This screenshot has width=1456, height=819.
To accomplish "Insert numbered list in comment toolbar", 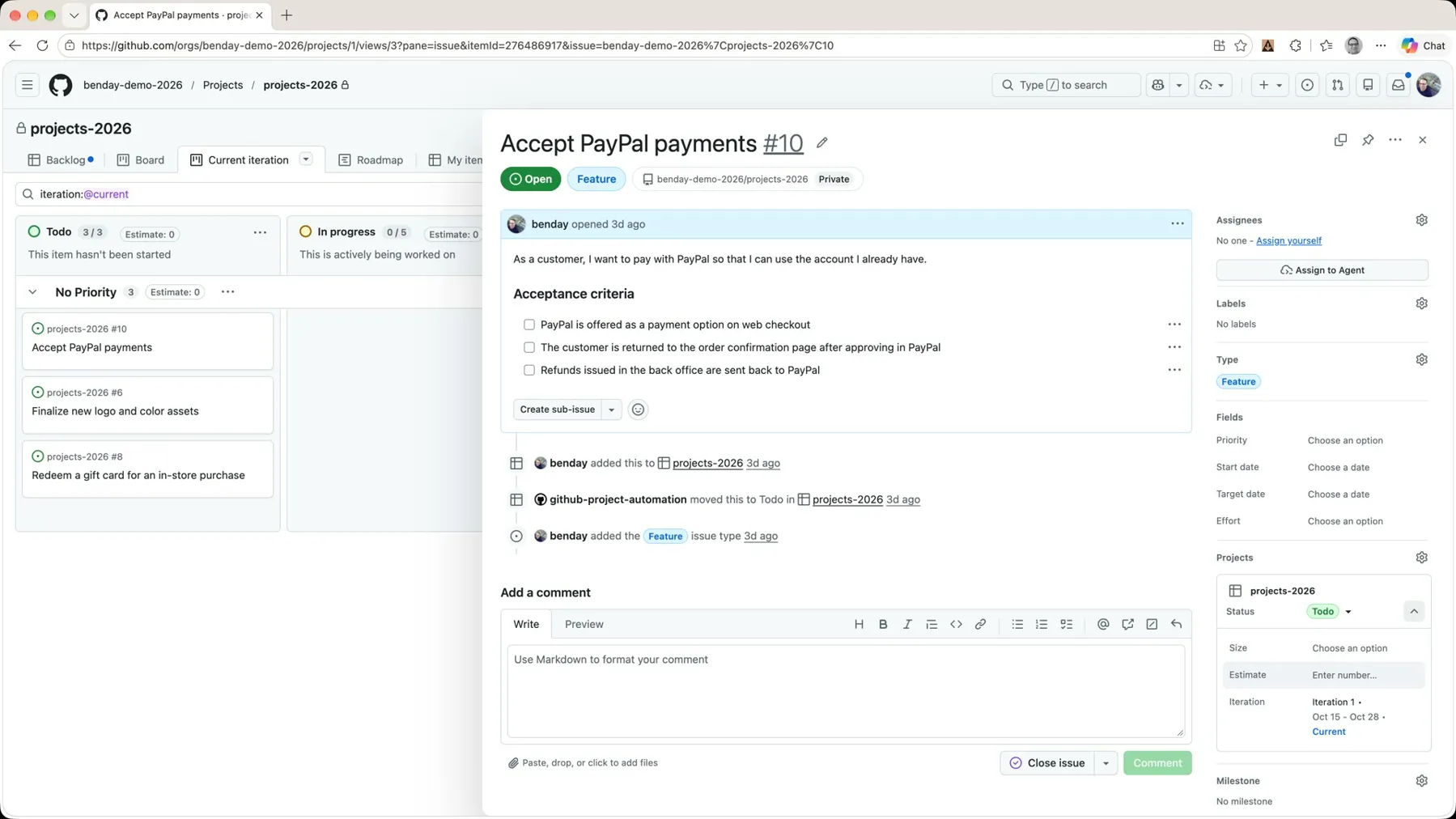I will click(1042, 624).
